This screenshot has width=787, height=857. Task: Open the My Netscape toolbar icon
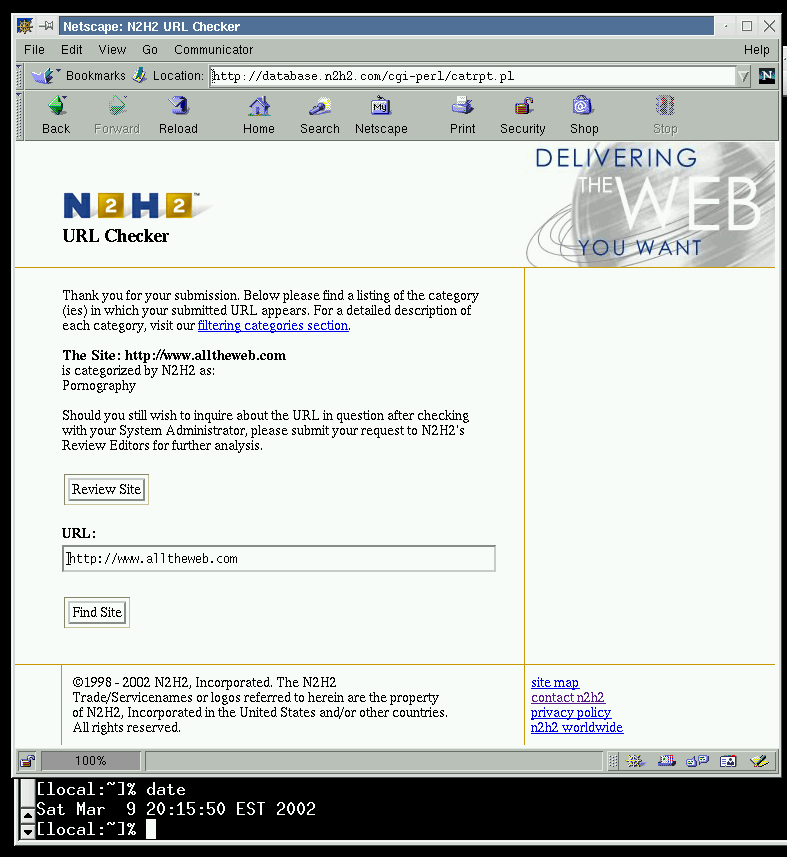381,105
